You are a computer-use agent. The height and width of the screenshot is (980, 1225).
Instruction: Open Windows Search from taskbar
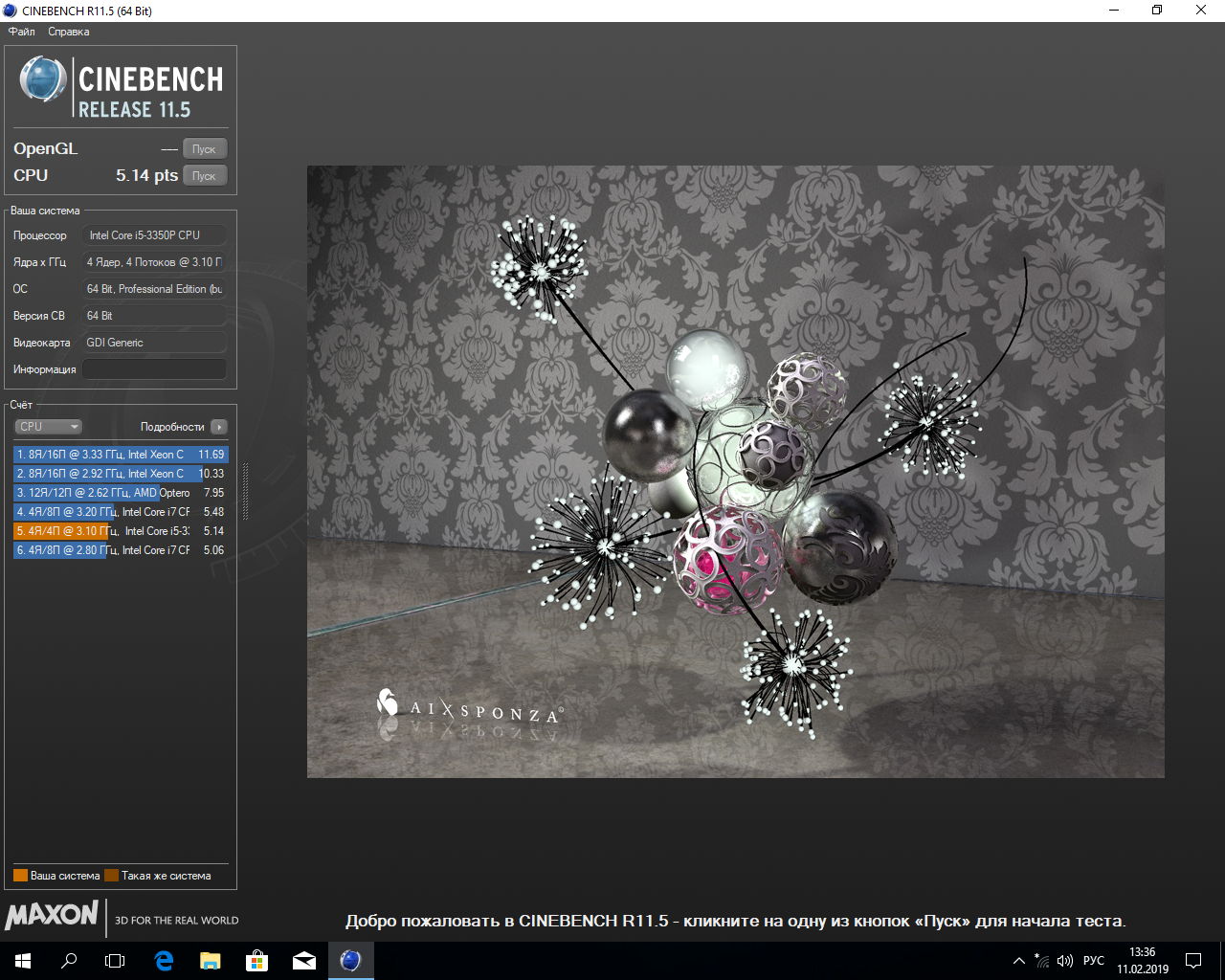69,961
